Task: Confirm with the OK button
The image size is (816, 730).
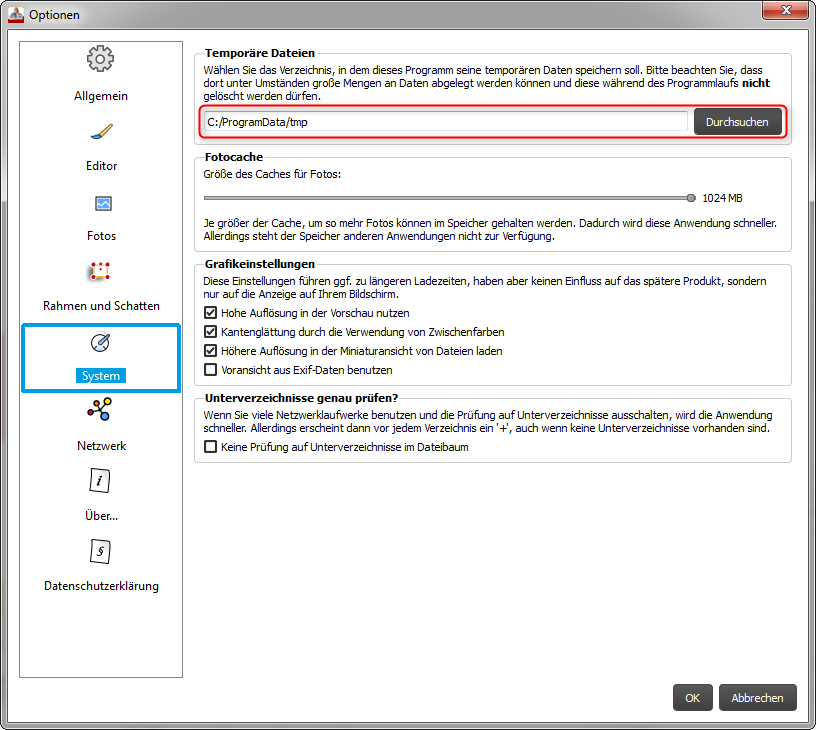Action: click(692, 698)
